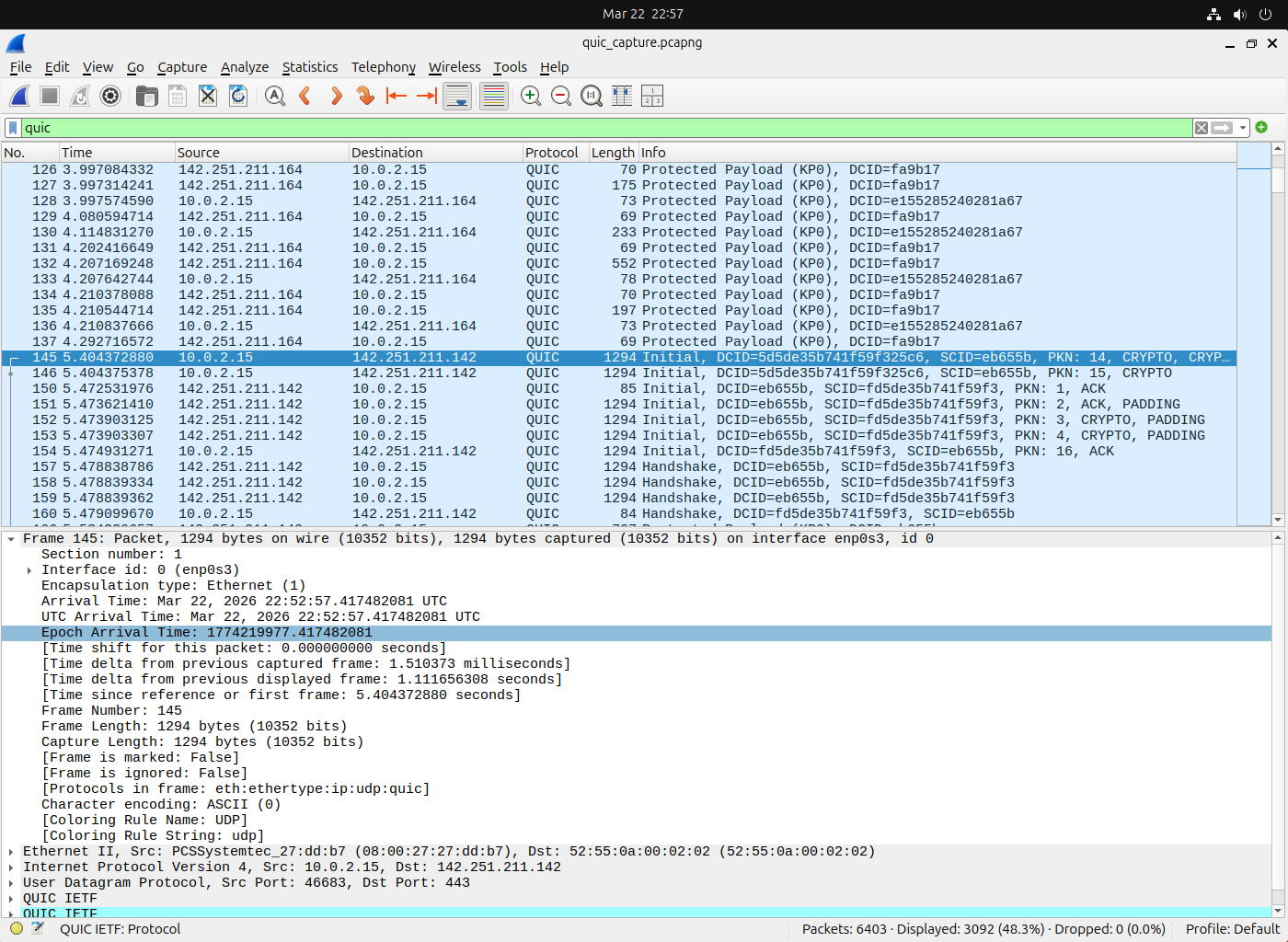Screen dimensions: 1288x942
Task: Reset text to normal size
Action: coord(592,96)
